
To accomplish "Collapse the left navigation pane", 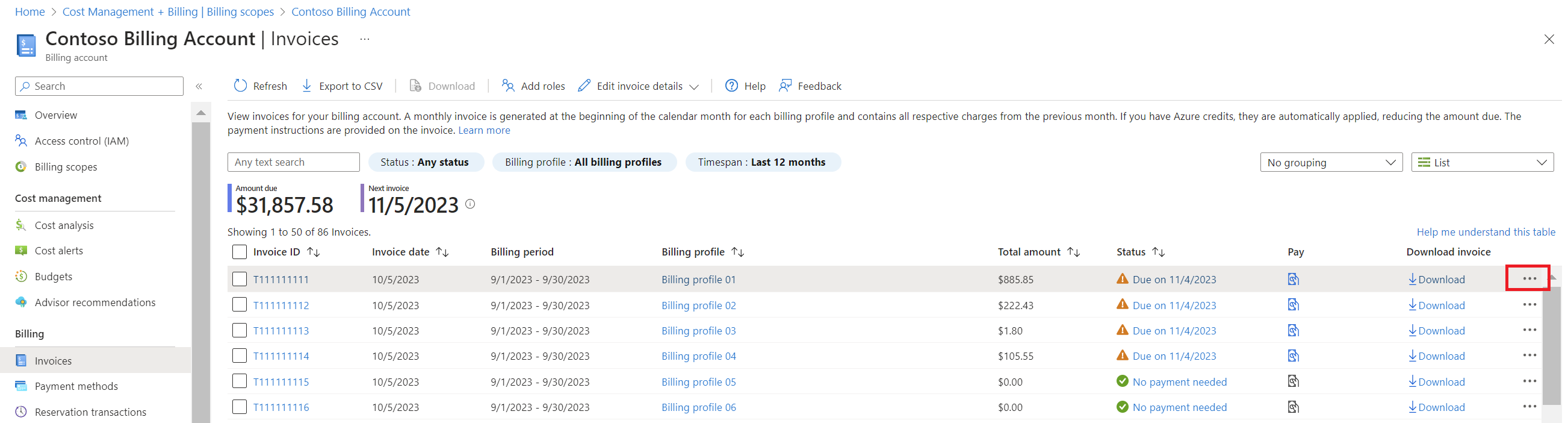I will tap(199, 87).
